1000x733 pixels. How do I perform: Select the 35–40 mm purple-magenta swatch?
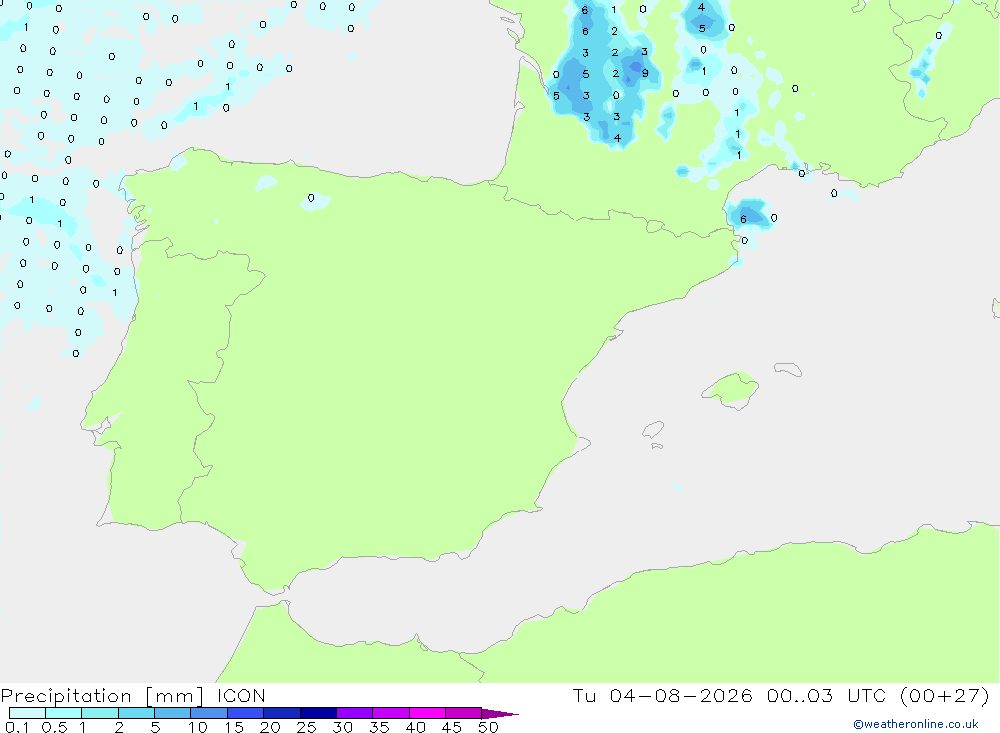(x=390, y=713)
